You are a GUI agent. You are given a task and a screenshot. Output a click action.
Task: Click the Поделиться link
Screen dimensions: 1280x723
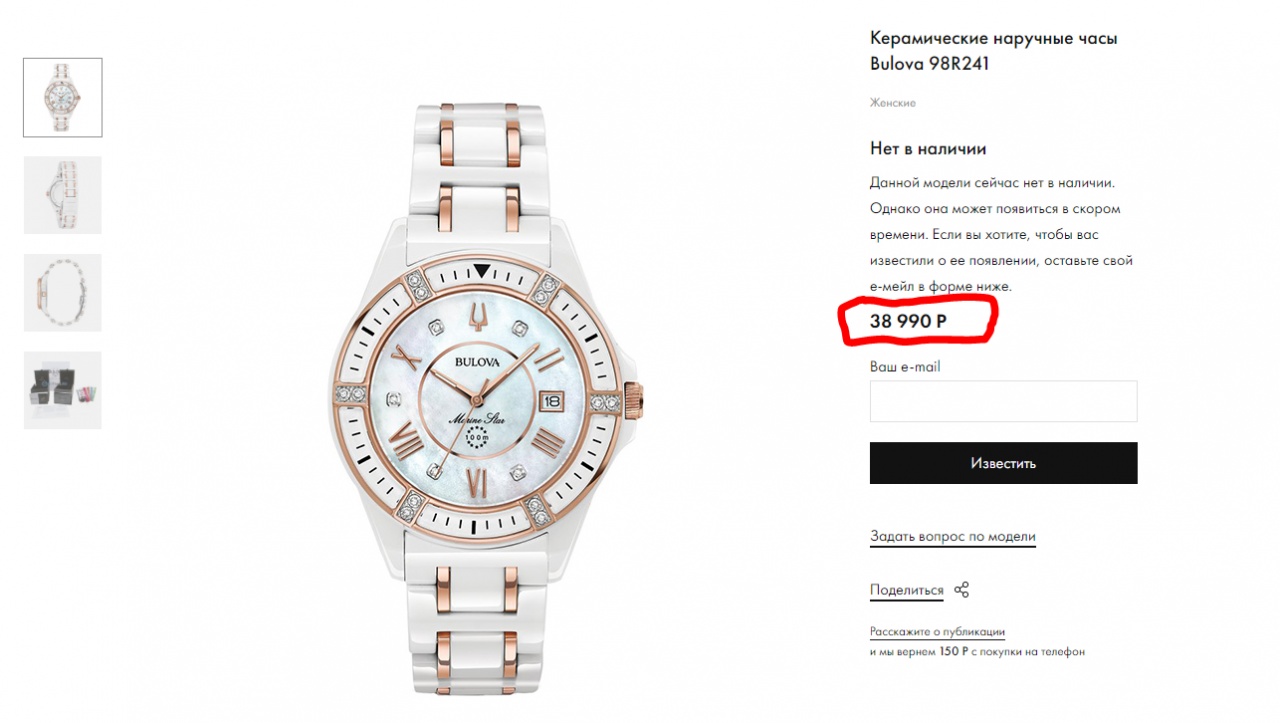click(906, 591)
